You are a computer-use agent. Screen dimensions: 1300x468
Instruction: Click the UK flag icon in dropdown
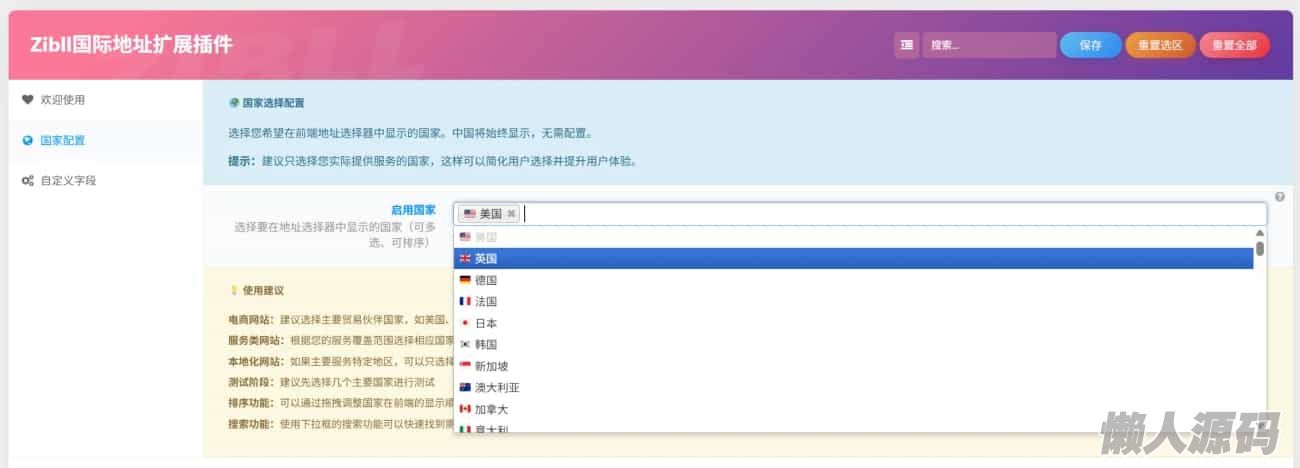click(465, 258)
